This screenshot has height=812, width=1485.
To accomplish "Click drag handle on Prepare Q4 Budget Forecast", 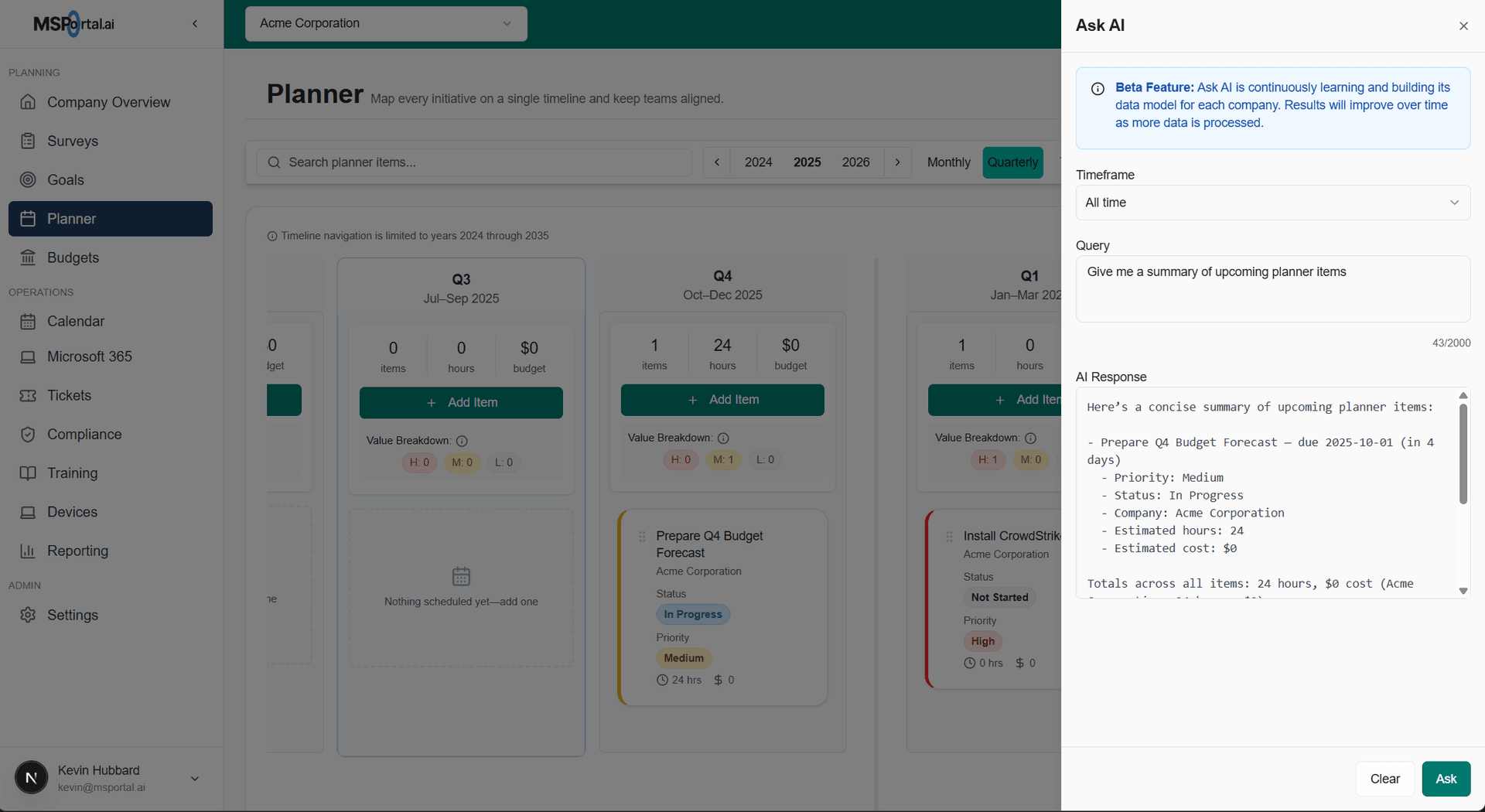I will pos(642,536).
